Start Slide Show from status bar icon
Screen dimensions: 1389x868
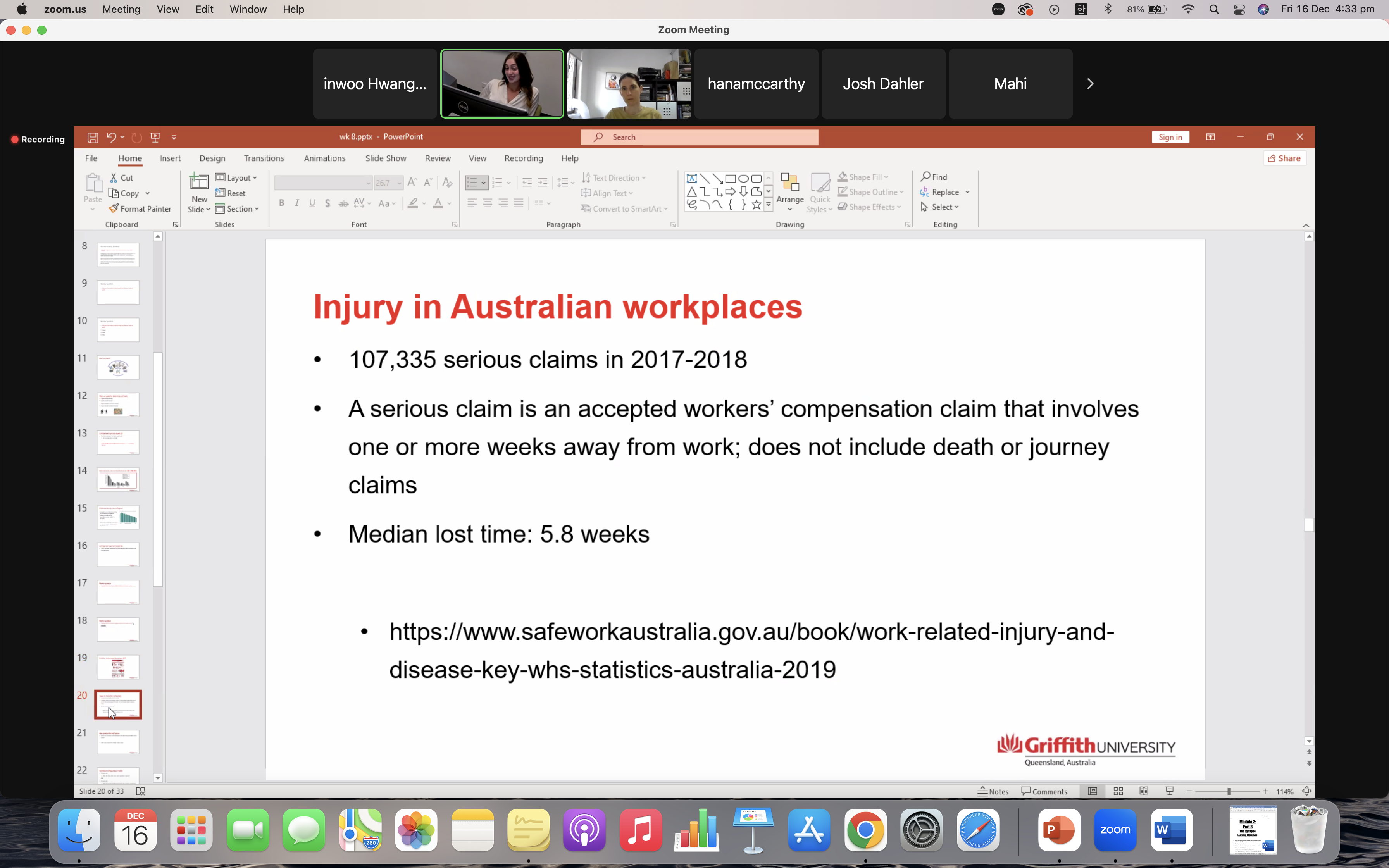click(1170, 791)
